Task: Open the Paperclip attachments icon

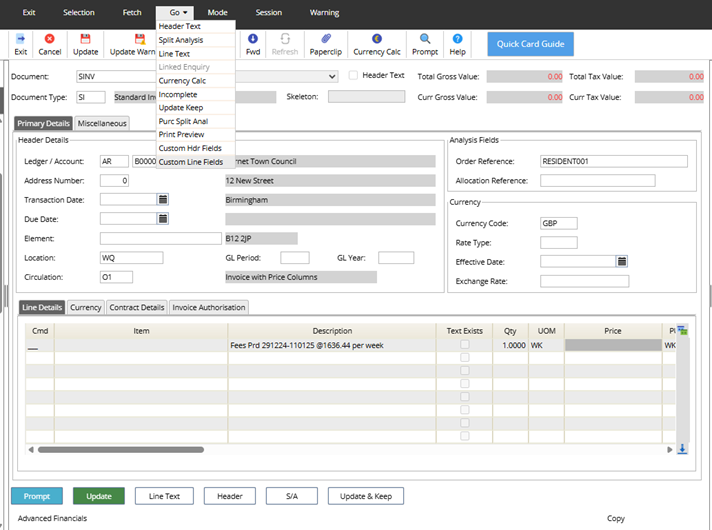Action: [327, 38]
